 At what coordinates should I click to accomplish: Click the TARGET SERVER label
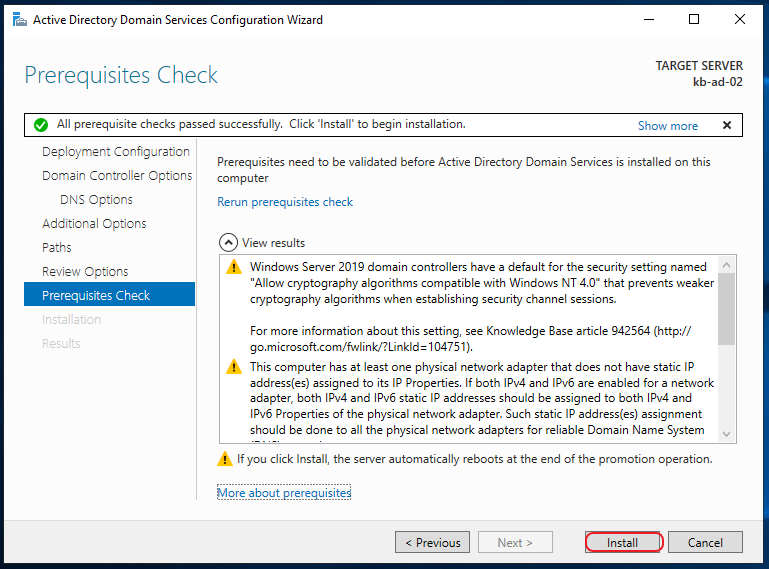point(699,66)
